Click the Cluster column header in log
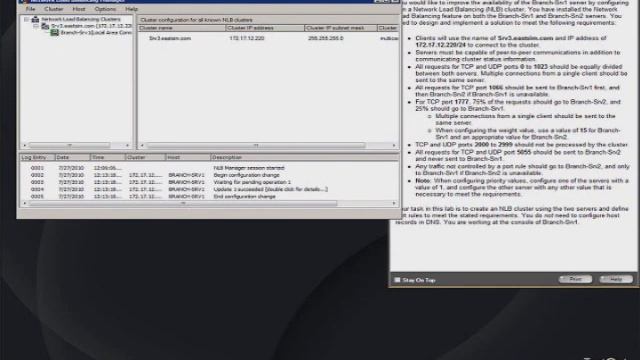 pyautogui.click(x=145, y=157)
